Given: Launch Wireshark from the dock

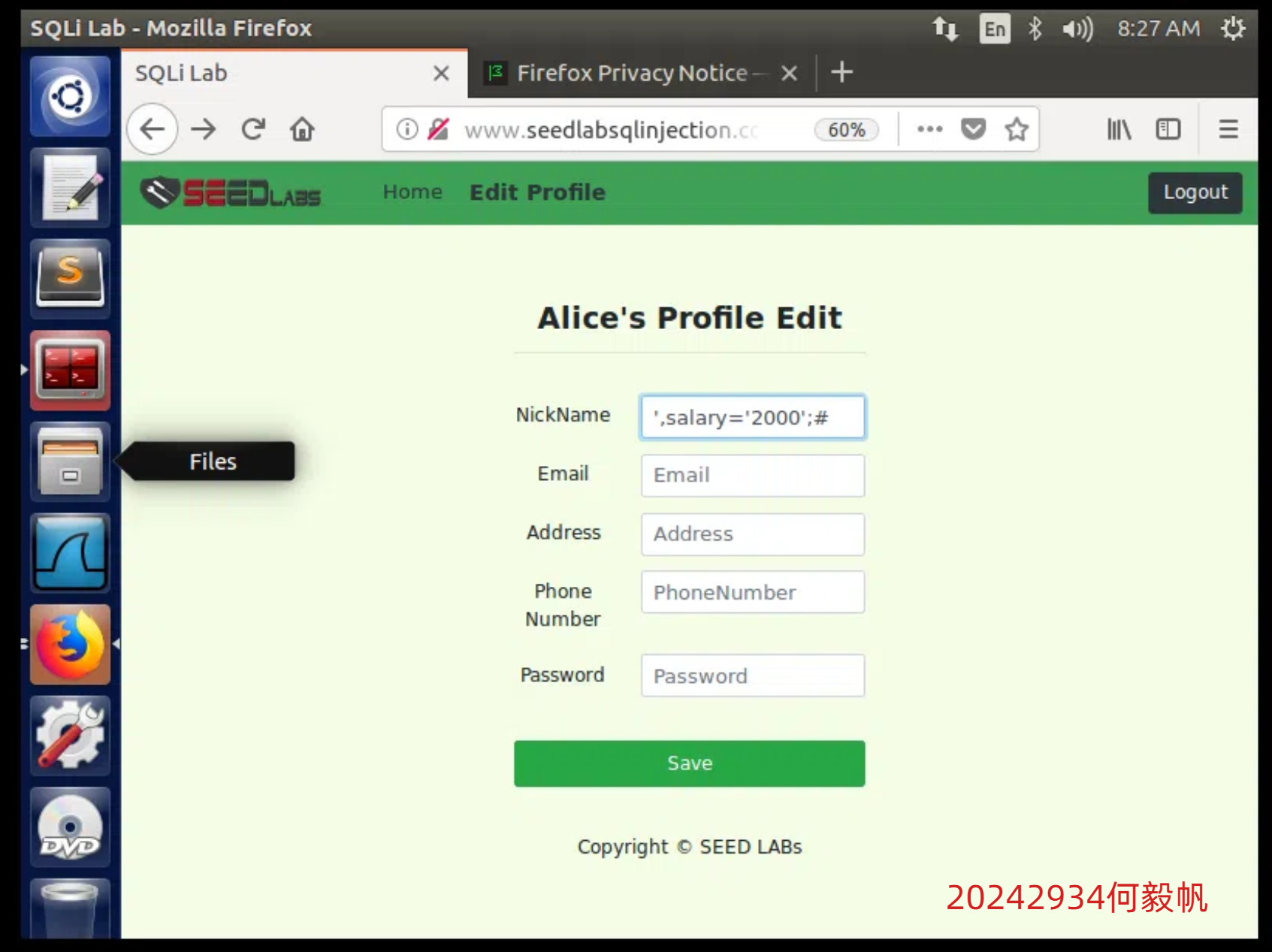Looking at the screenshot, I should click(70, 554).
